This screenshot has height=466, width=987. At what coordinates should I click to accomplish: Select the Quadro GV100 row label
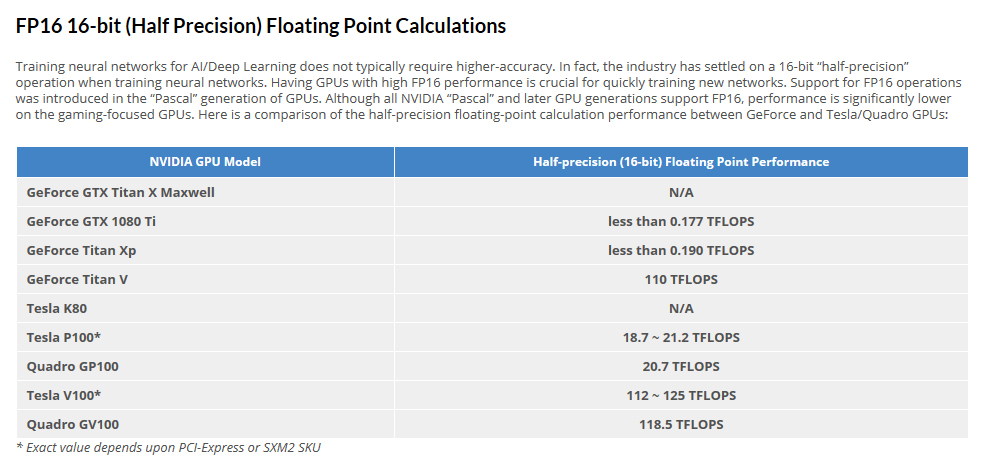click(x=75, y=424)
